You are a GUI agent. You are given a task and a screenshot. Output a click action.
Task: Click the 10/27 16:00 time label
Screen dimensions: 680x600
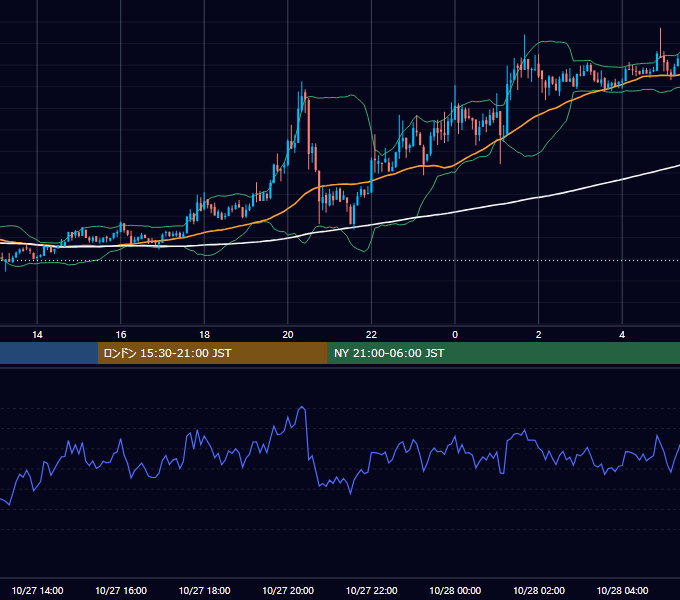coord(121,590)
